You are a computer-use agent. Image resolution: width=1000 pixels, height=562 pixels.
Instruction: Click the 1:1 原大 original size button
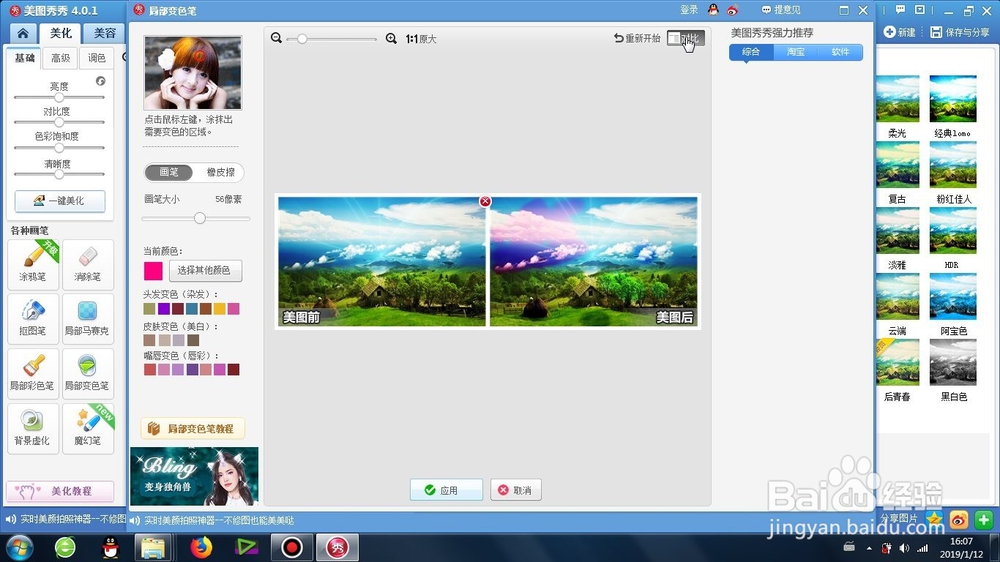421,39
